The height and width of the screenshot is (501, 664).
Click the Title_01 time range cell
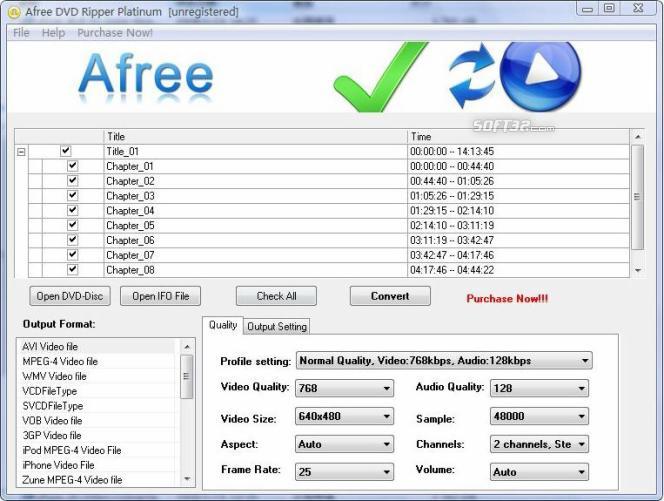518,151
